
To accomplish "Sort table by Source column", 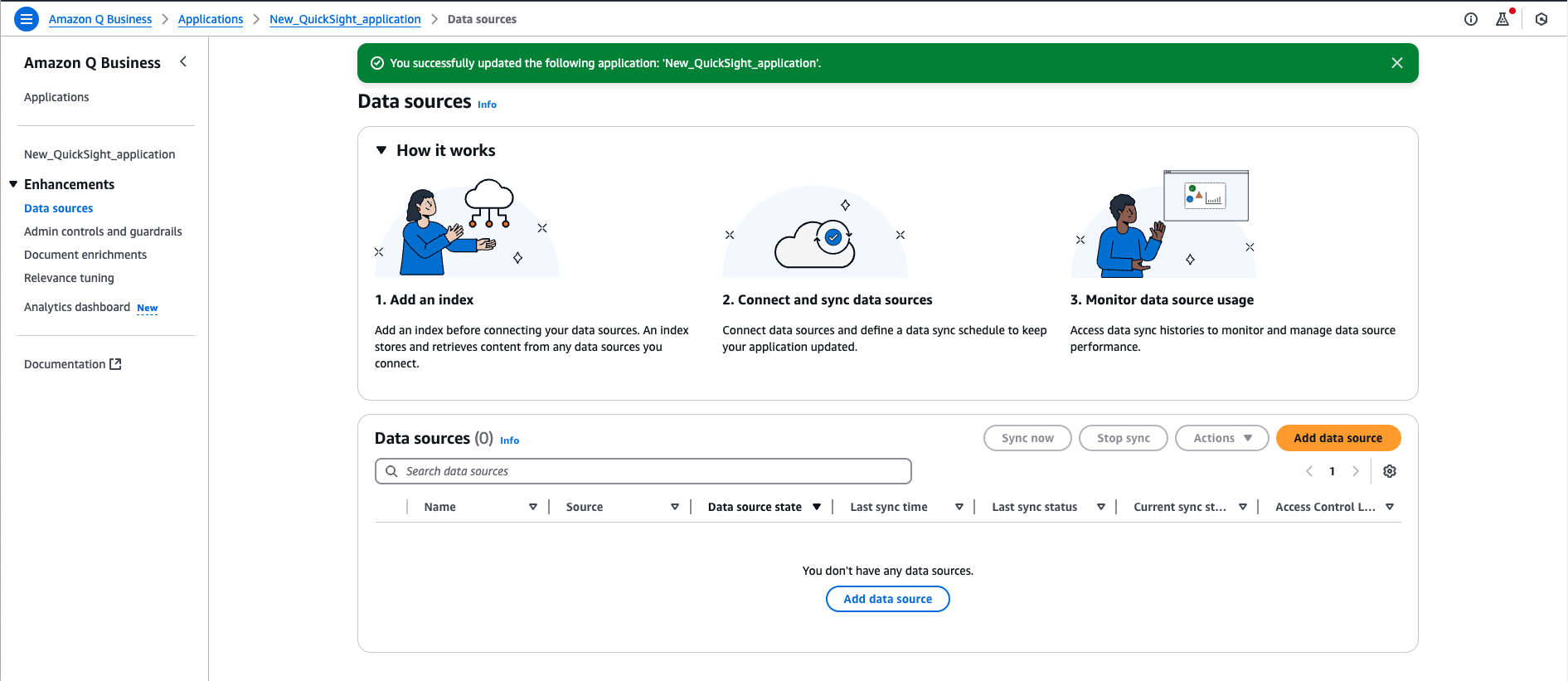I will click(x=675, y=507).
